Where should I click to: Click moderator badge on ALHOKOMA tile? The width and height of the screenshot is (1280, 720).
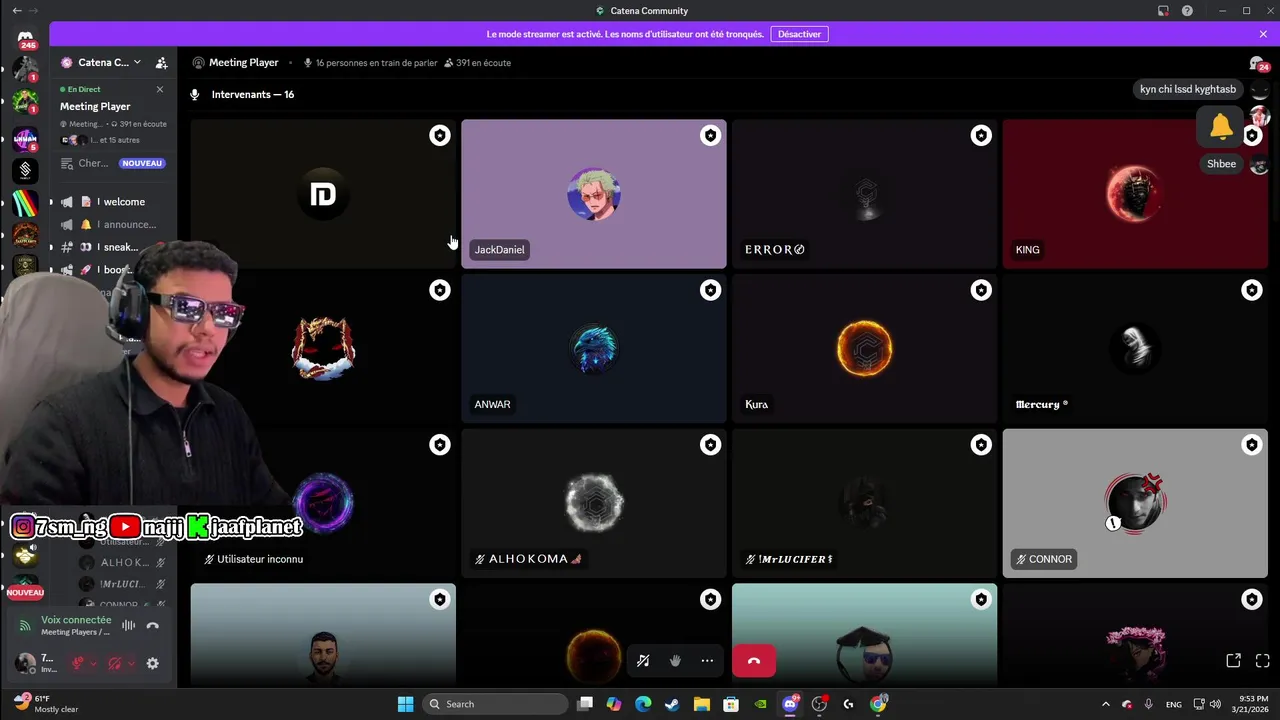[710, 445]
